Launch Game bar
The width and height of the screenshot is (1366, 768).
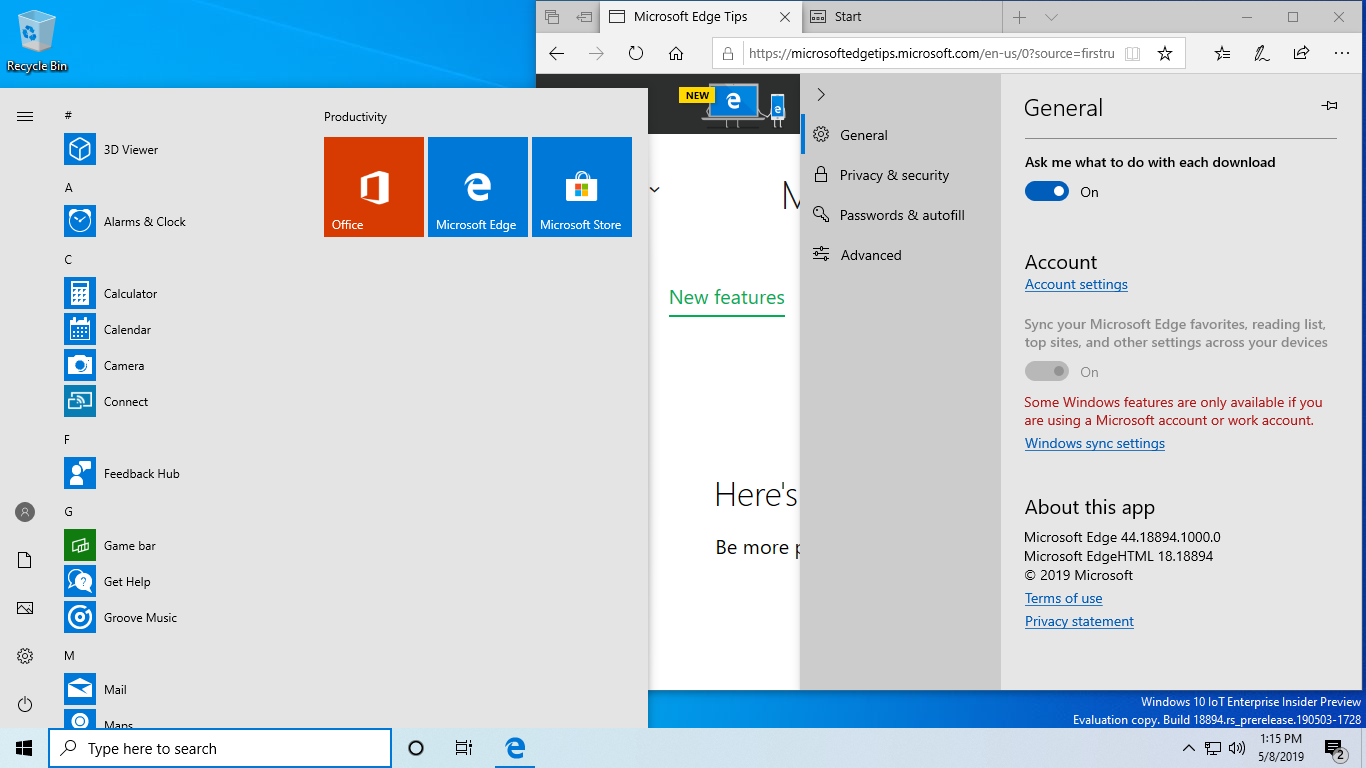coord(80,546)
